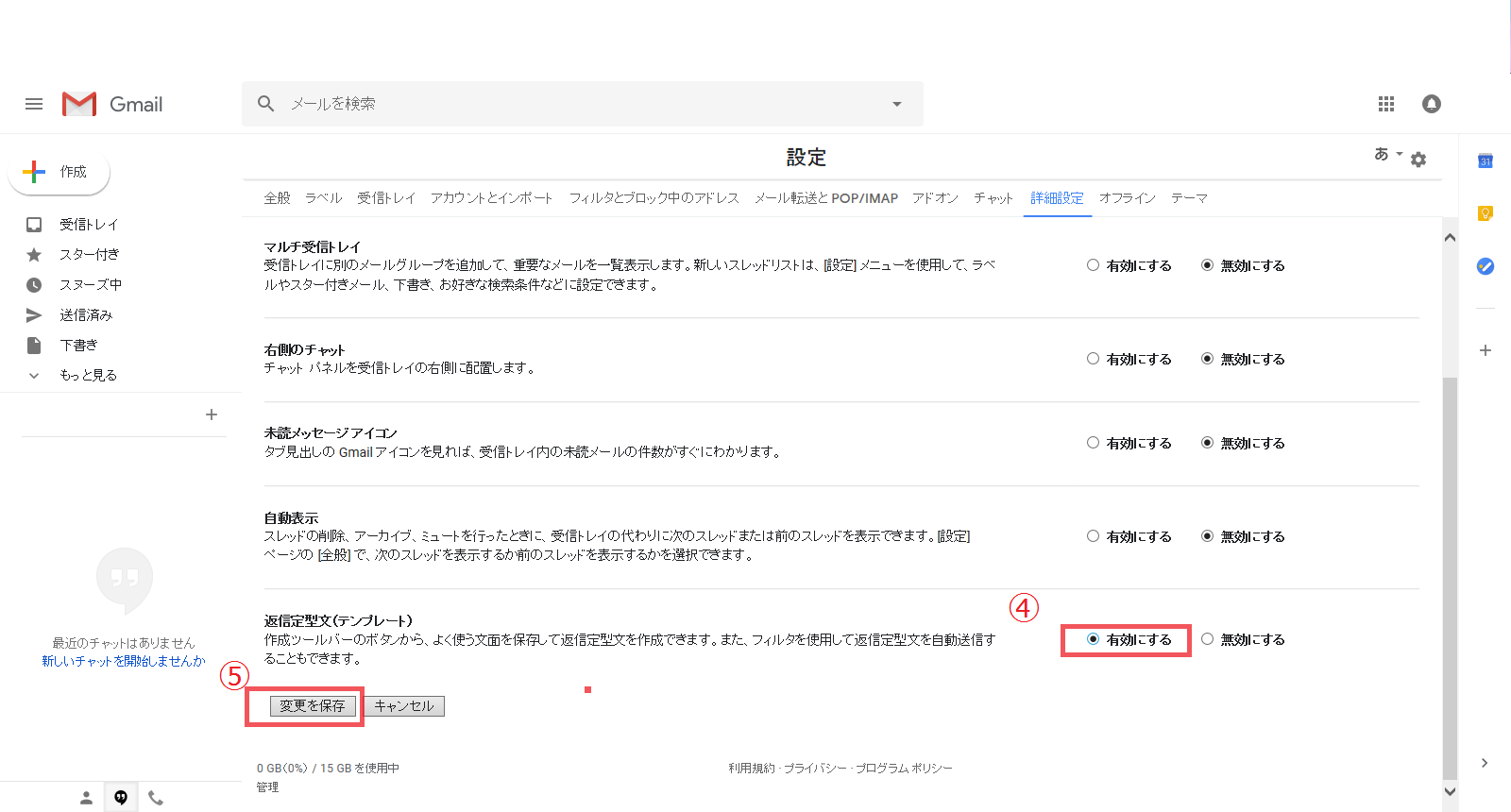Click the send icon beside 送信済み
Screen dimensions: 1511x812
pos(34,315)
